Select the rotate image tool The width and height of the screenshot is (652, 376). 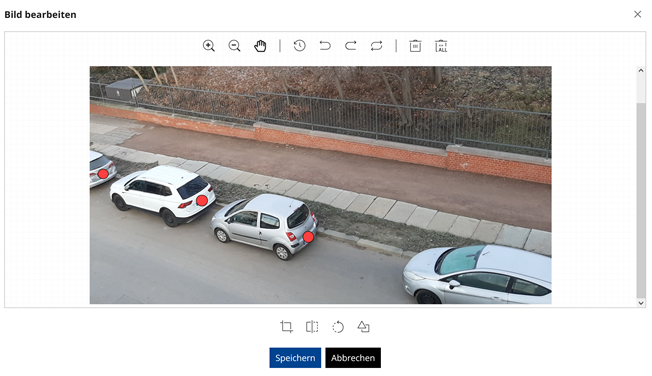338,327
